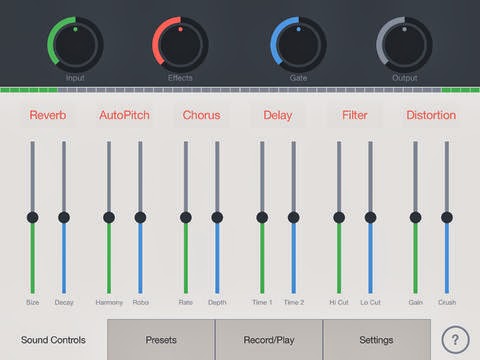Toggle the Reverb effect
This screenshot has width=480, height=360.
(x=48, y=115)
